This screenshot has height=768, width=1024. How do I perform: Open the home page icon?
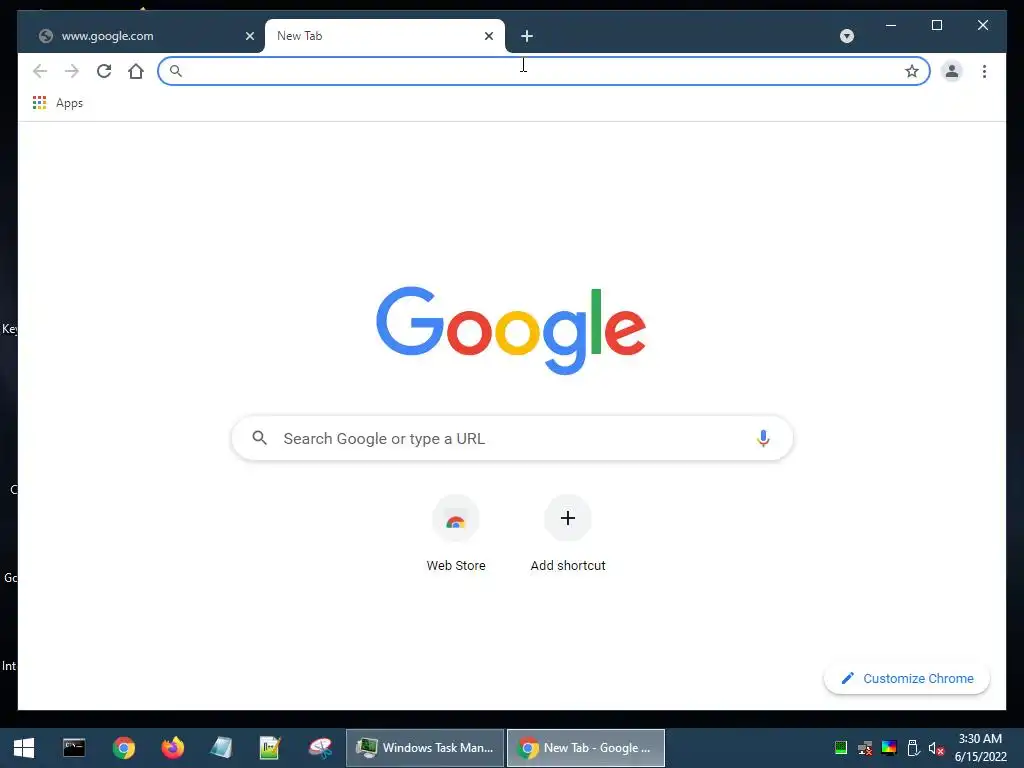(136, 71)
